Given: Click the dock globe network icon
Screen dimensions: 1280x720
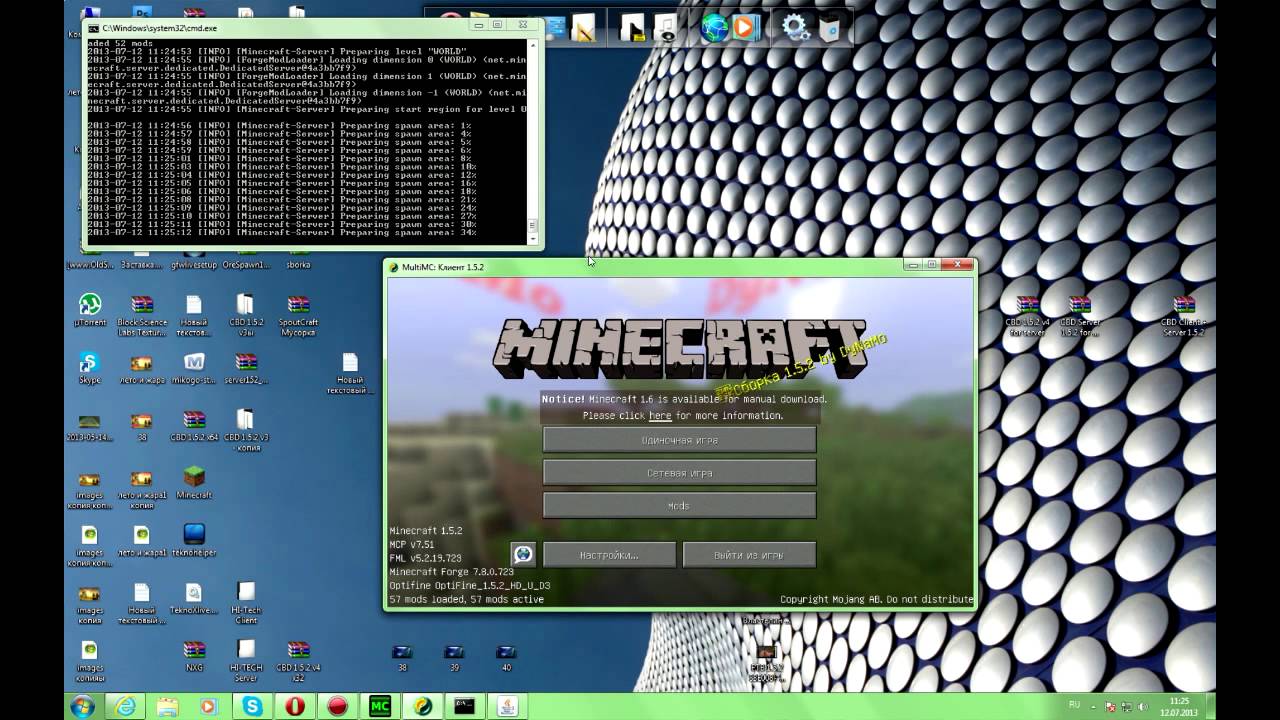Looking at the screenshot, I should [714, 27].
